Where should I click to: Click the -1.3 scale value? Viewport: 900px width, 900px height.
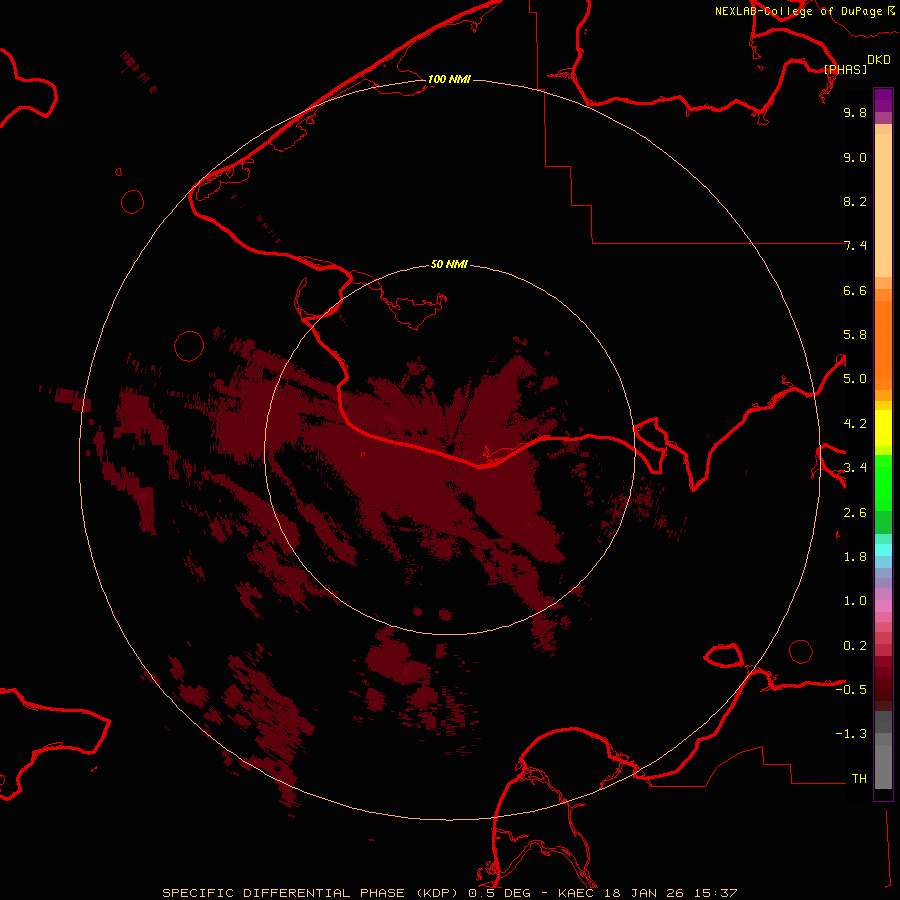(x=851, y=734)
